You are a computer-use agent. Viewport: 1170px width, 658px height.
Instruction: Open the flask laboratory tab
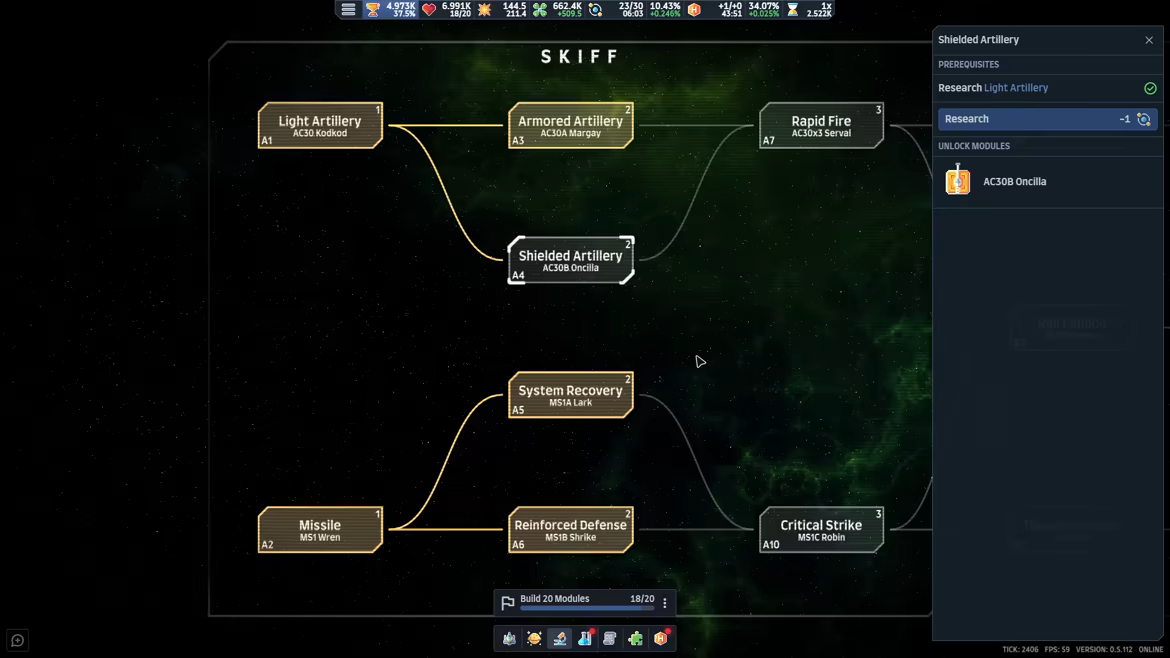585,639
